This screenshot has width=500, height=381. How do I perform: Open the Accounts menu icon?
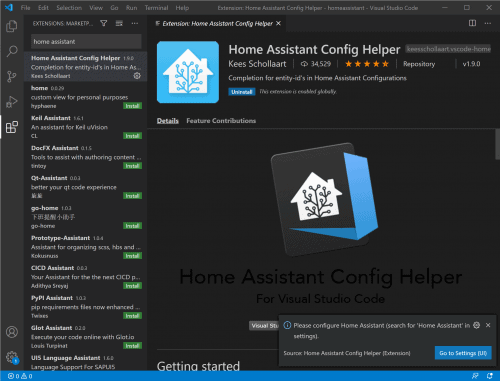(x=12, y=332)
